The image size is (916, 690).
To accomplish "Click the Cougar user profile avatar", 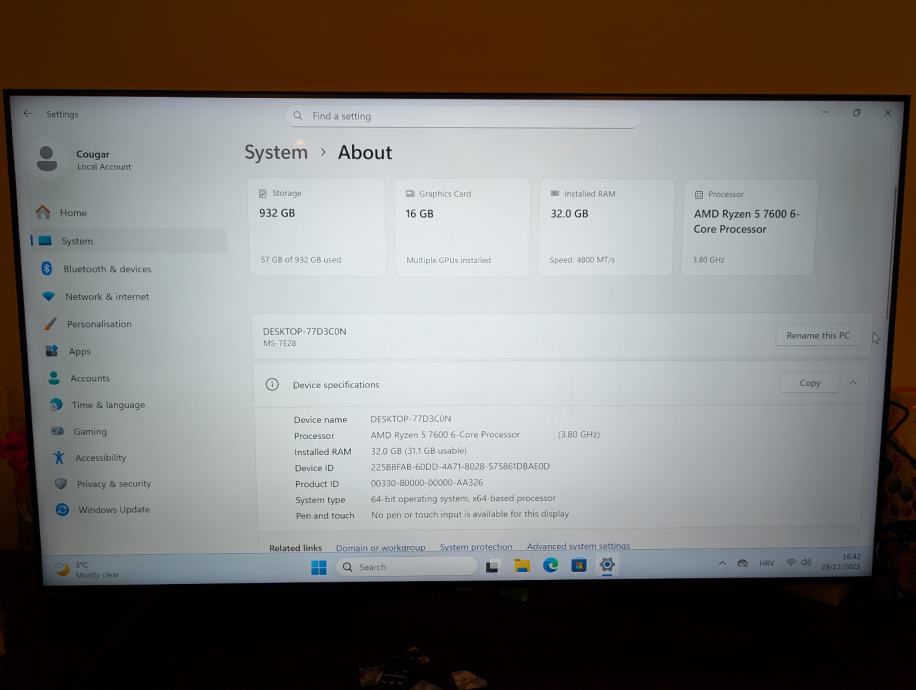I will (x=47, y=159).
